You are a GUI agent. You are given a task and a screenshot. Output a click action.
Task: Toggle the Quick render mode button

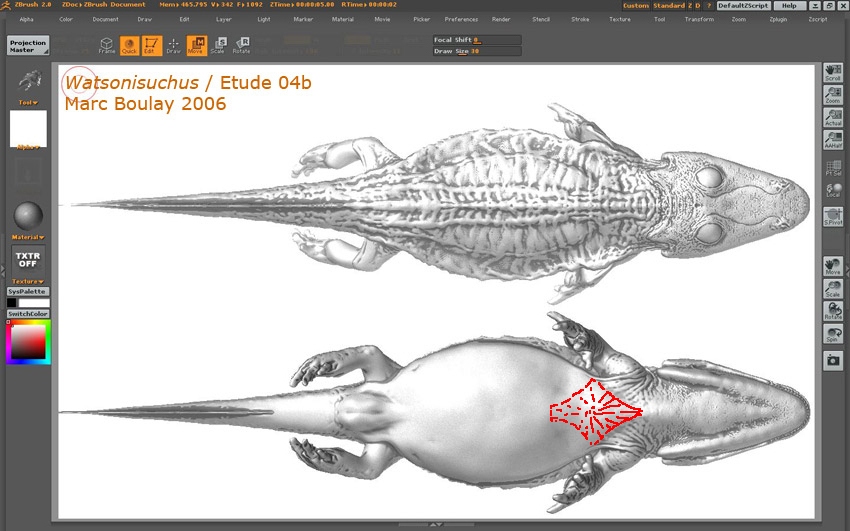click(129, 46)
